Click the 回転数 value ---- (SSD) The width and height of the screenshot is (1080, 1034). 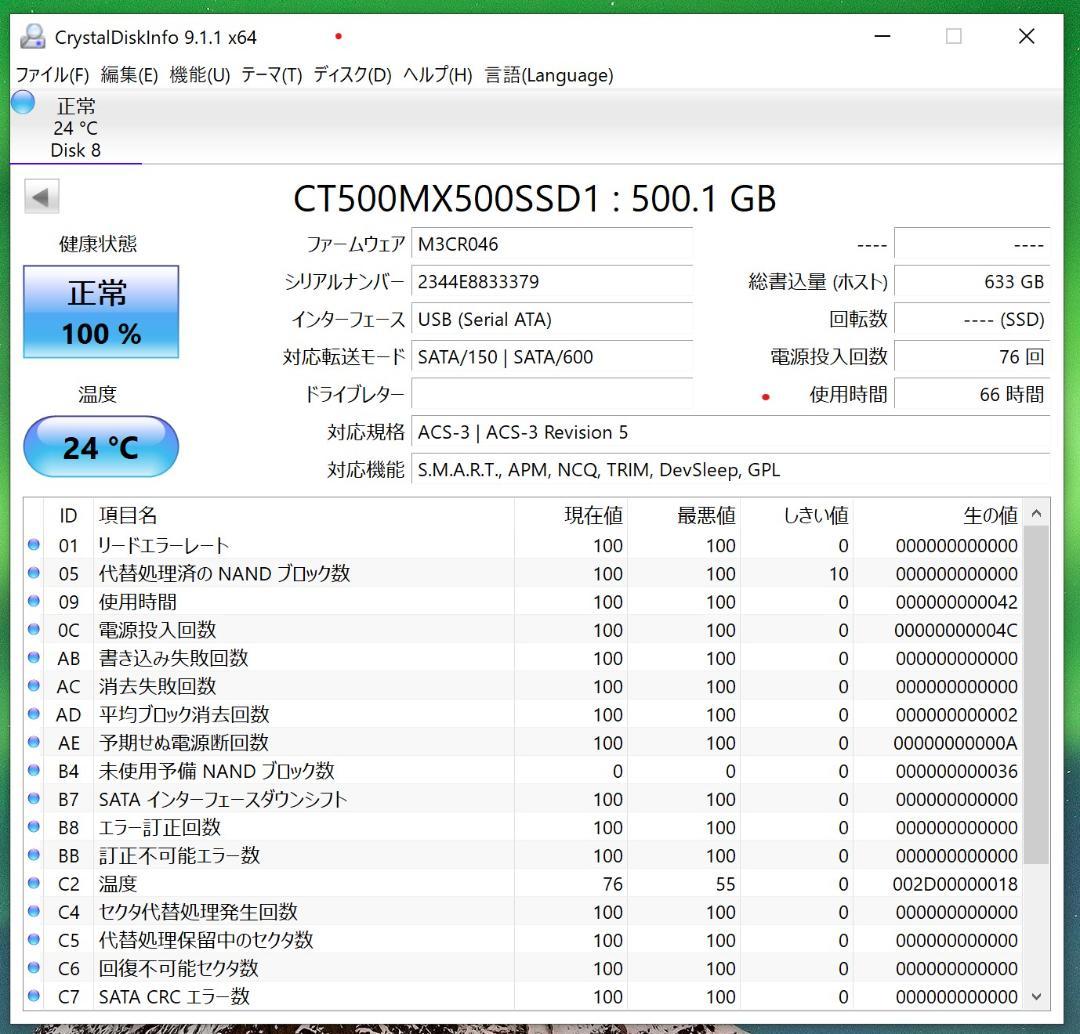point(972,320)
